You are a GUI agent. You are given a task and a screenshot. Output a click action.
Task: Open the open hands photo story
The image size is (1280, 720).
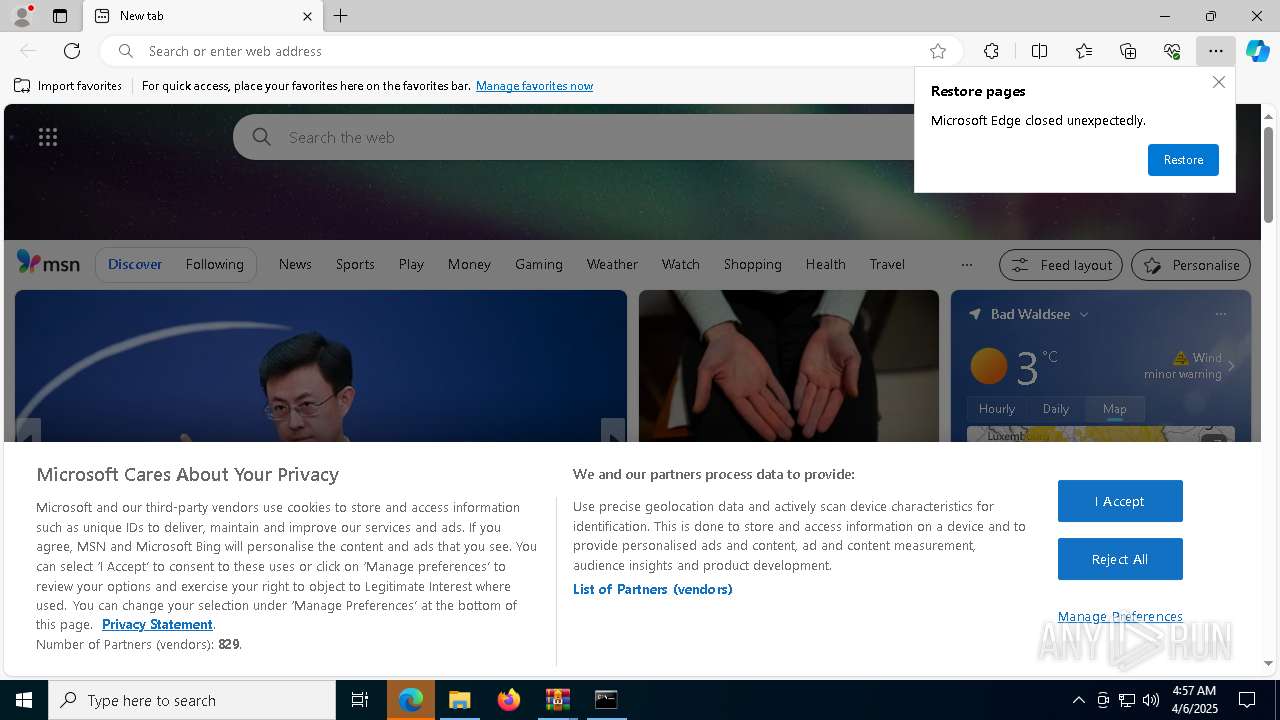coord(789,366)
